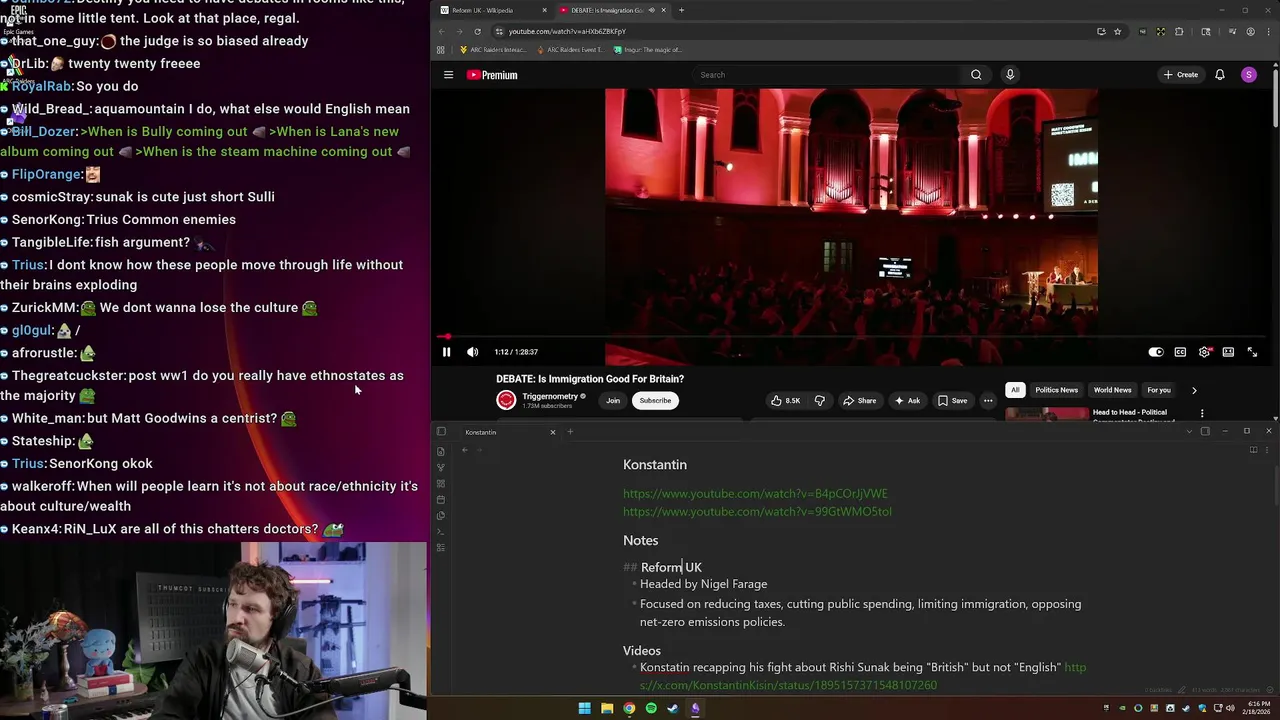1280x720 pixels.
Task: Open the YouTube account avatar menu
Action: pyautogui.click(x=1248, y=75)
